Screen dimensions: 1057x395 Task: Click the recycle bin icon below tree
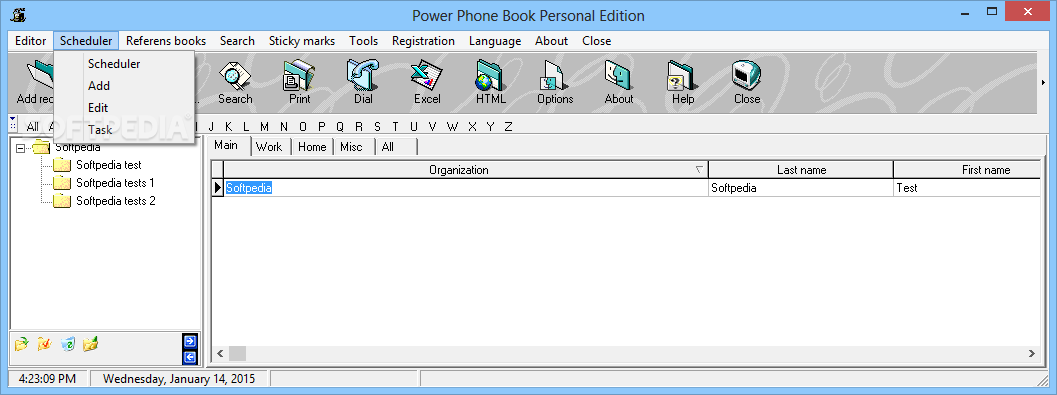tap(67, 344)
